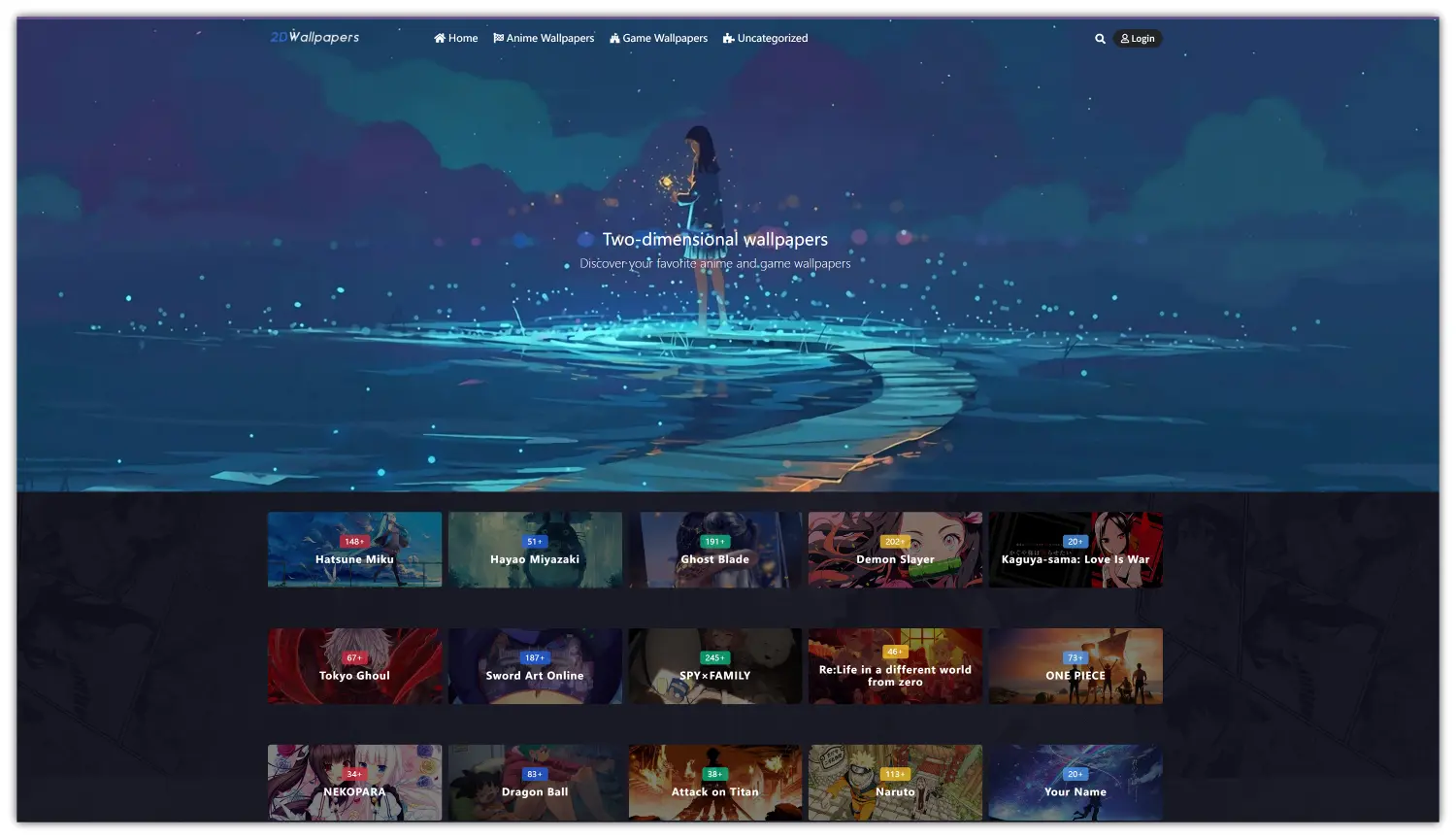1456x839 pixels.
Task: Click the Login button
Action: (x=1138, y=39)
